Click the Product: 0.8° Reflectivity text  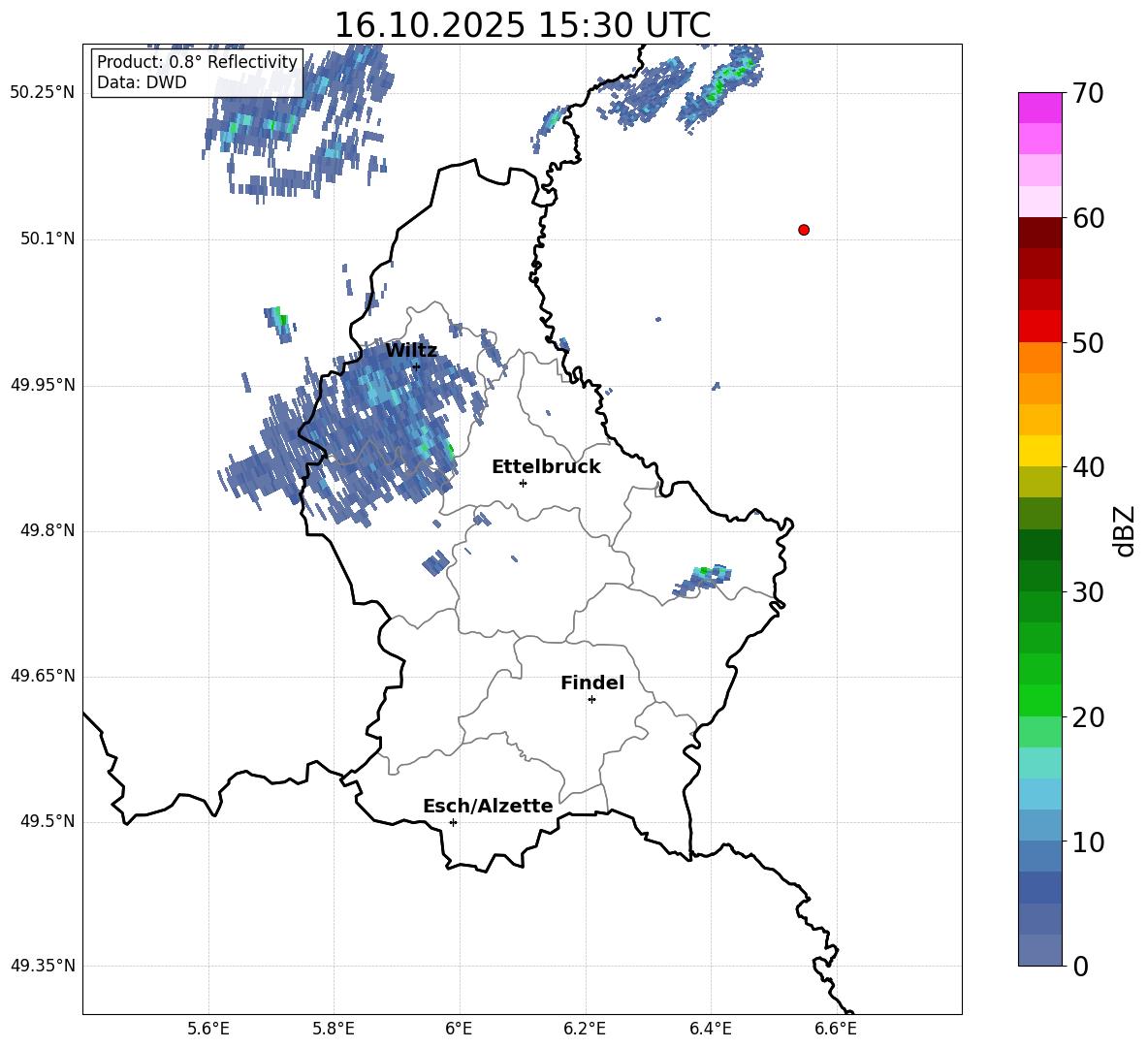pos(197,61)
